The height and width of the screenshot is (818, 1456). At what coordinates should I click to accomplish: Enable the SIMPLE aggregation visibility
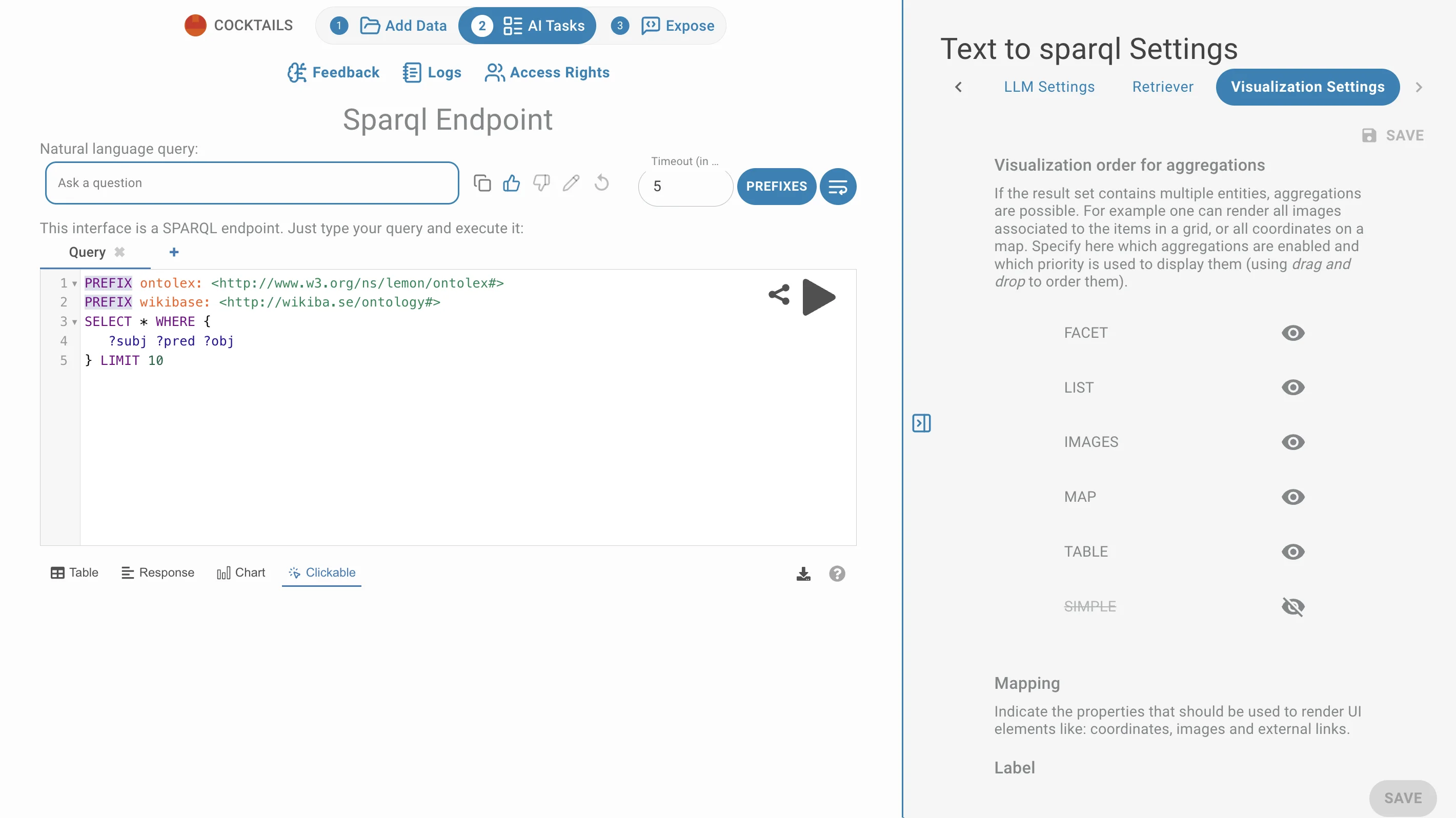click(x=1292, y=606)
